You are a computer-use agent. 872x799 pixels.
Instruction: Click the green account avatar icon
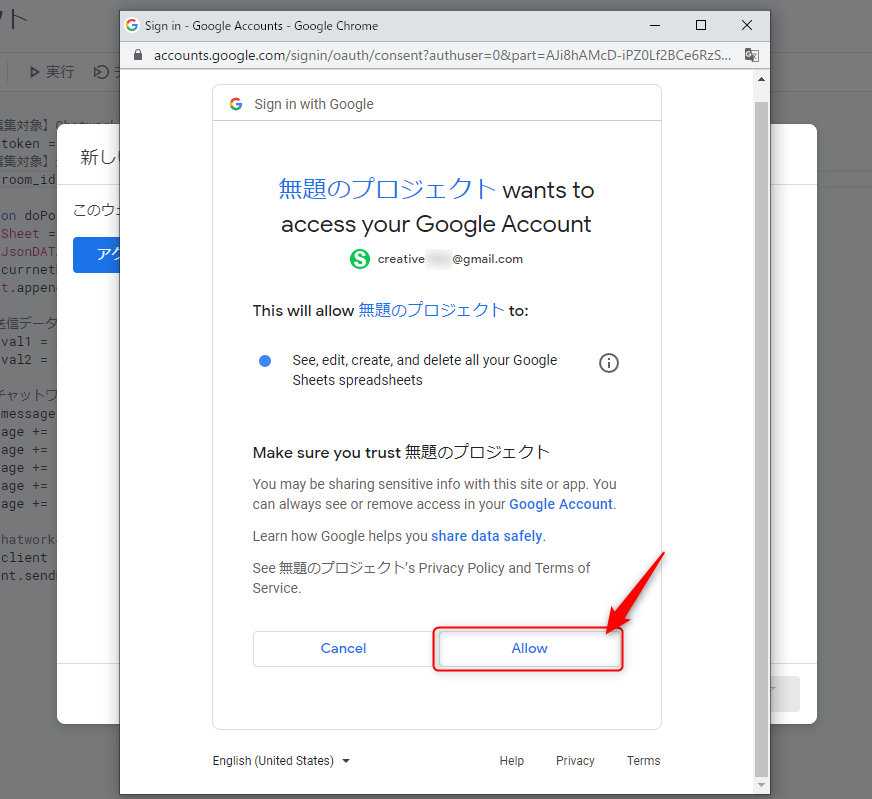point(360,259)
